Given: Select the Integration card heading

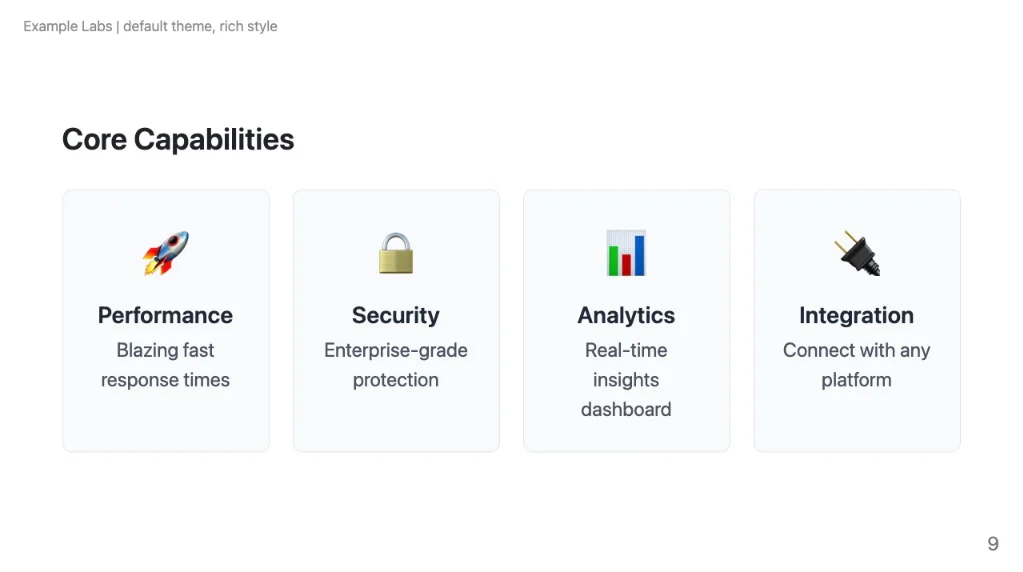Looking at the screenshot, I should 856,315.
